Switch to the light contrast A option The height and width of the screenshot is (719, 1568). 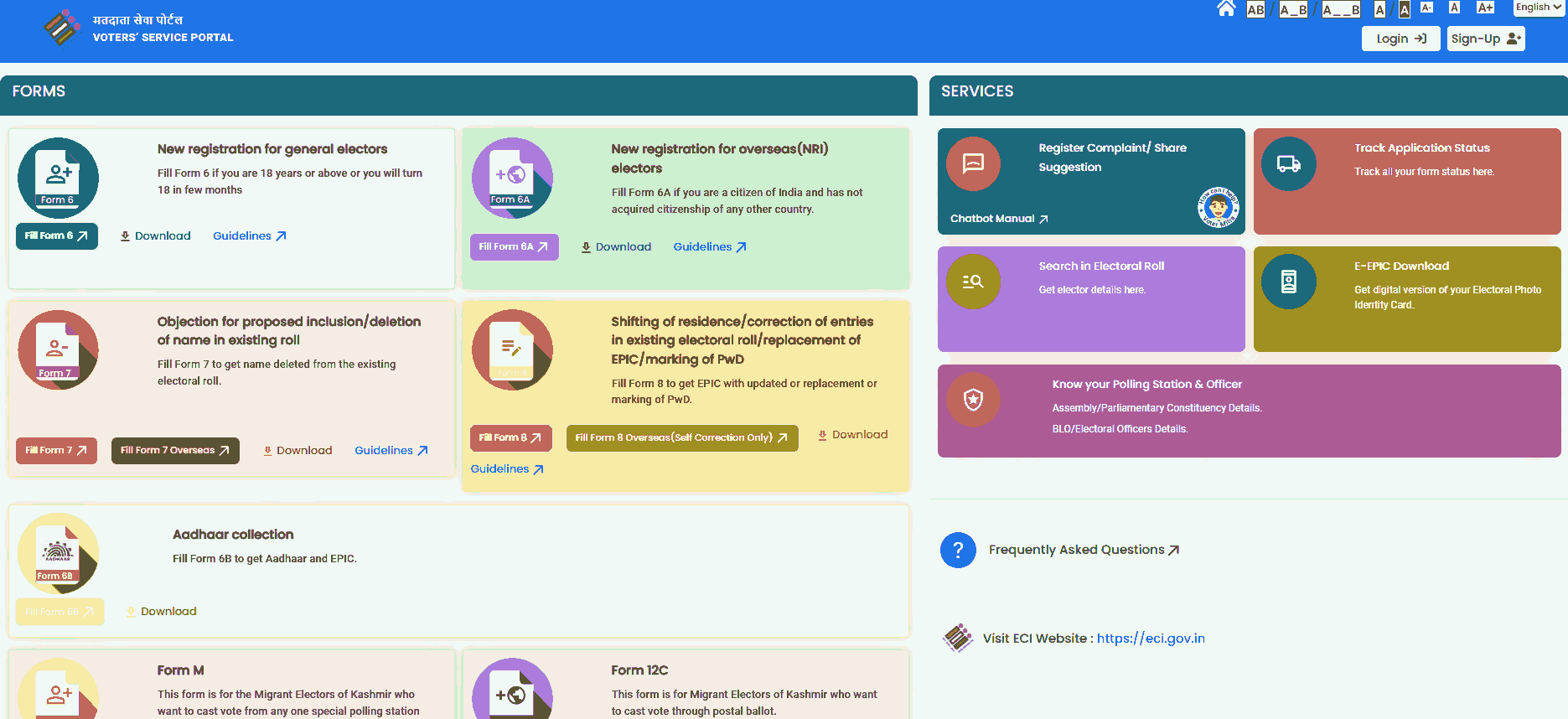coord(1379,10)
